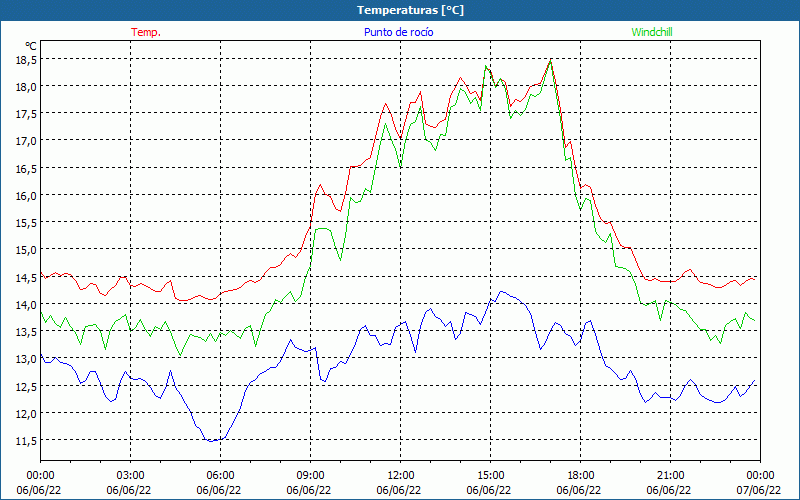Click the 15,5 y-axis value

click(x=27, y=223)
